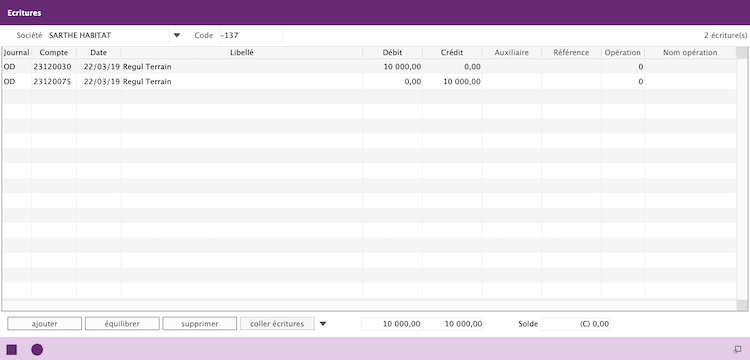Open the Société dropdown arrow

coord(176,35)
